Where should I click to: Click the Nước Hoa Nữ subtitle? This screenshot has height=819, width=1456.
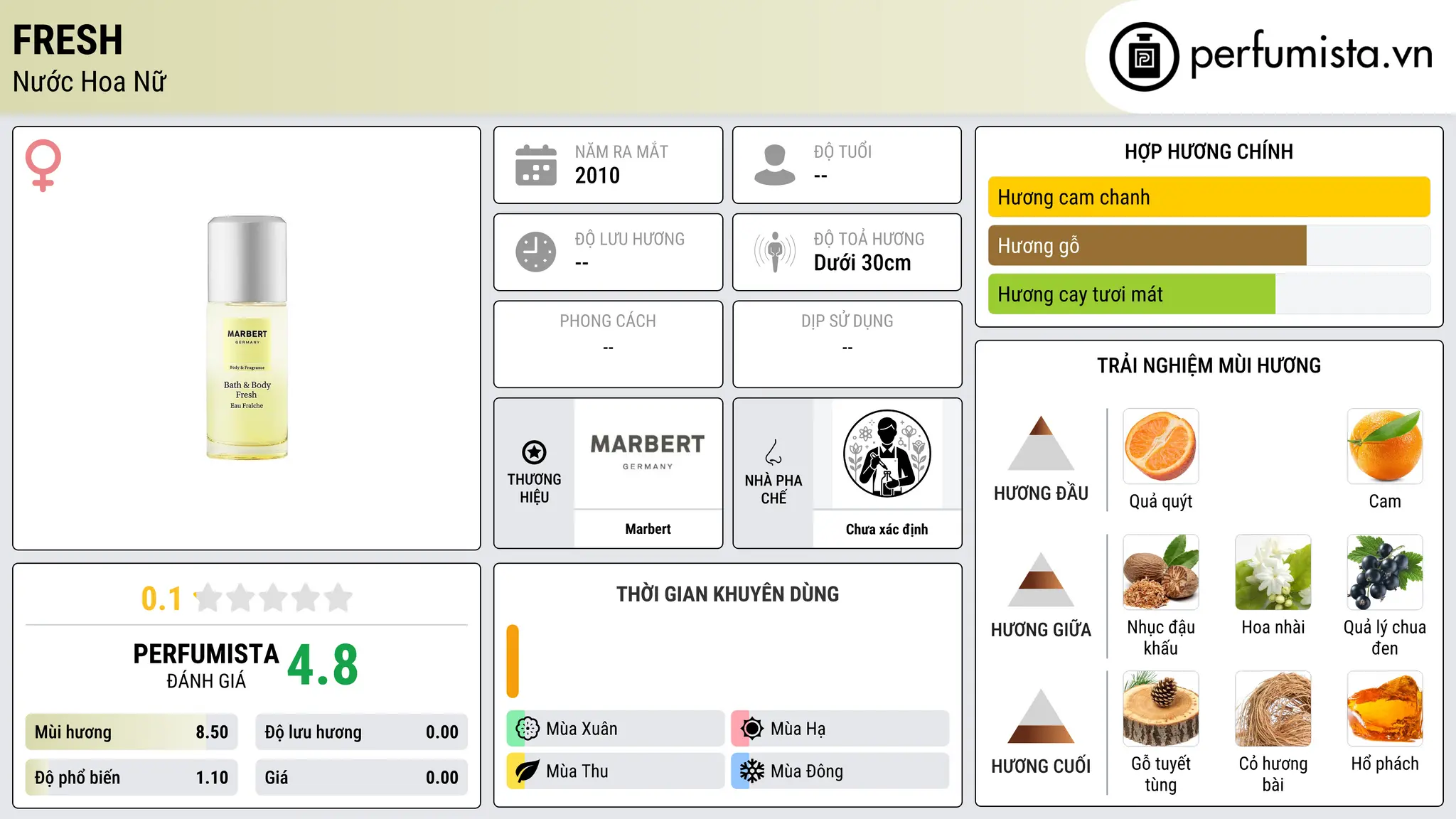point(90,82)
